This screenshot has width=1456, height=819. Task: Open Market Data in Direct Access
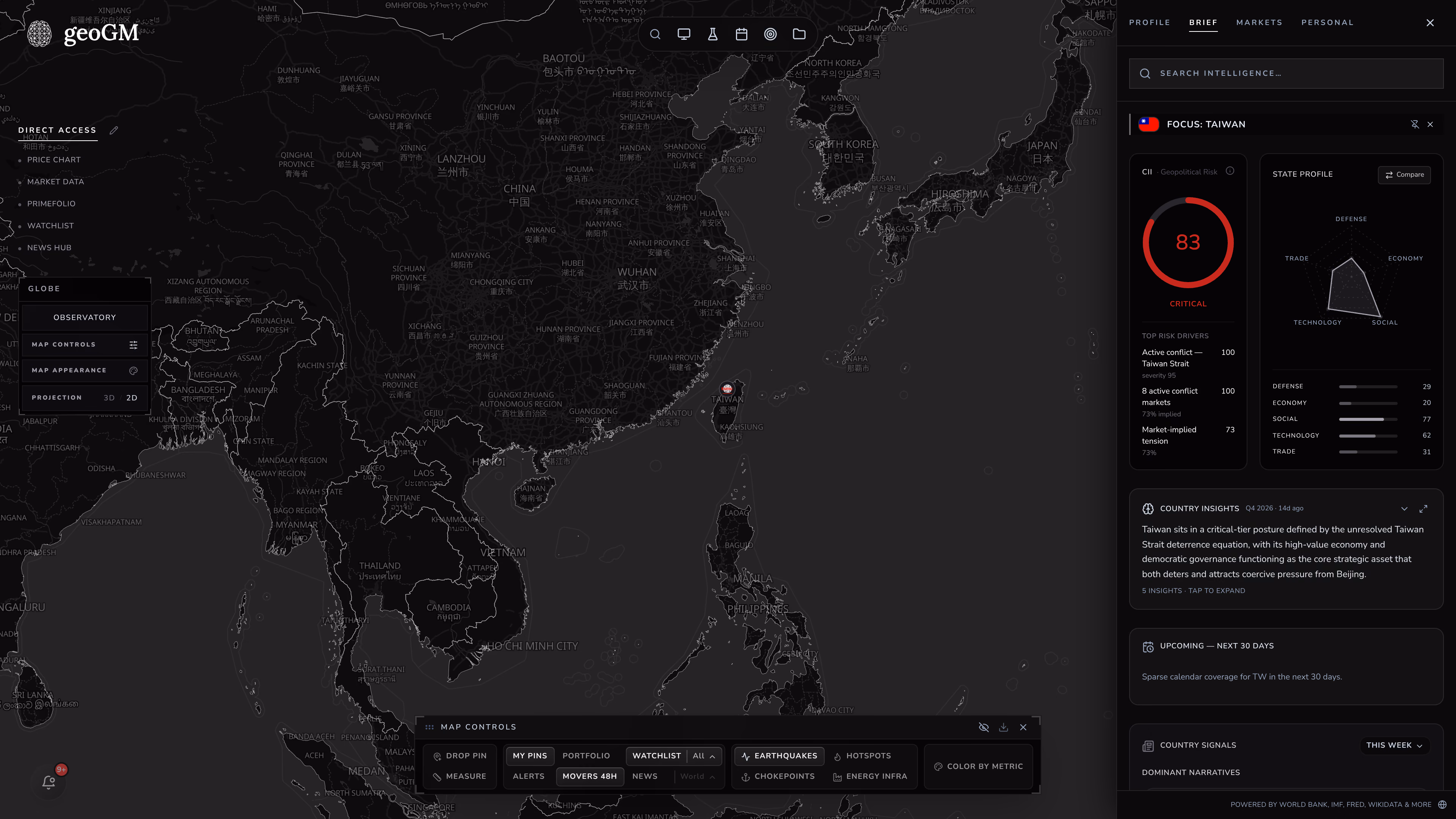pos(55,182)
